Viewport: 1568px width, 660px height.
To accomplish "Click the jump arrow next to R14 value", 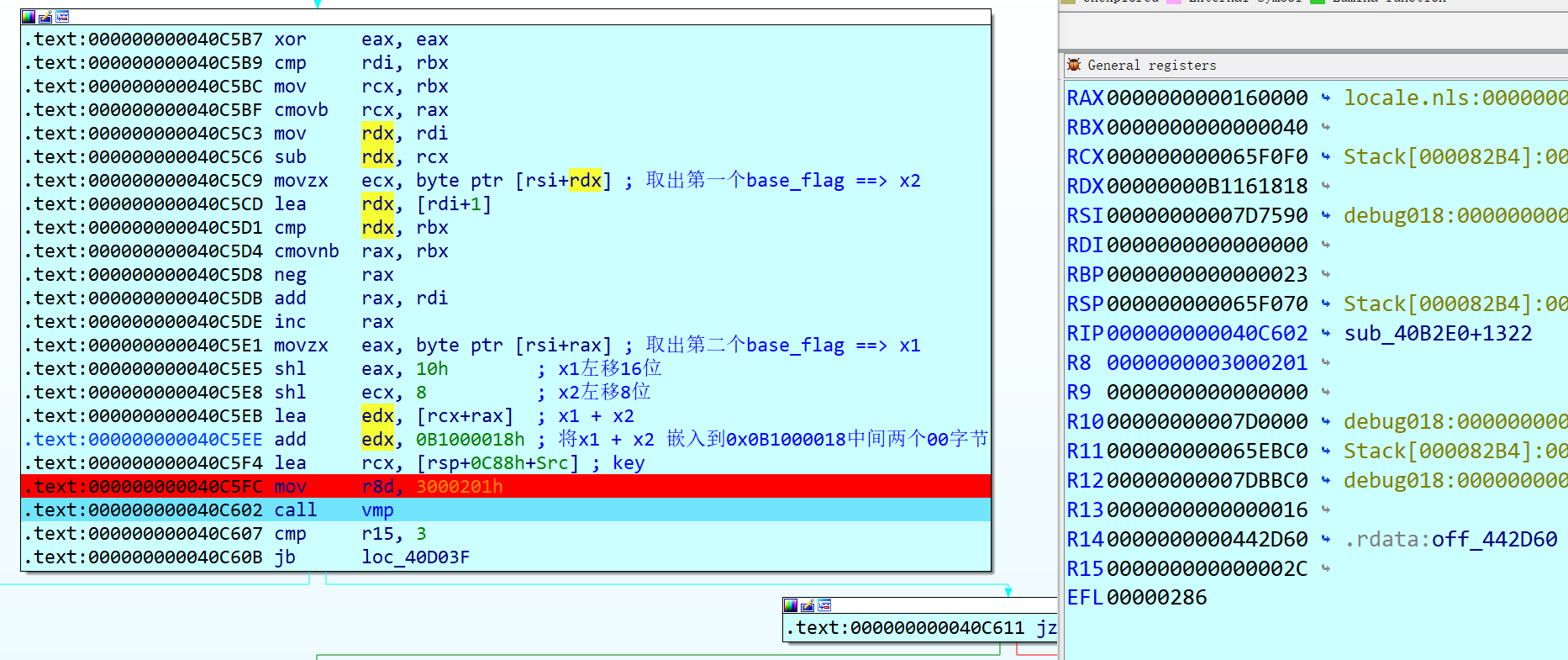I will (x=1326, y=539).
